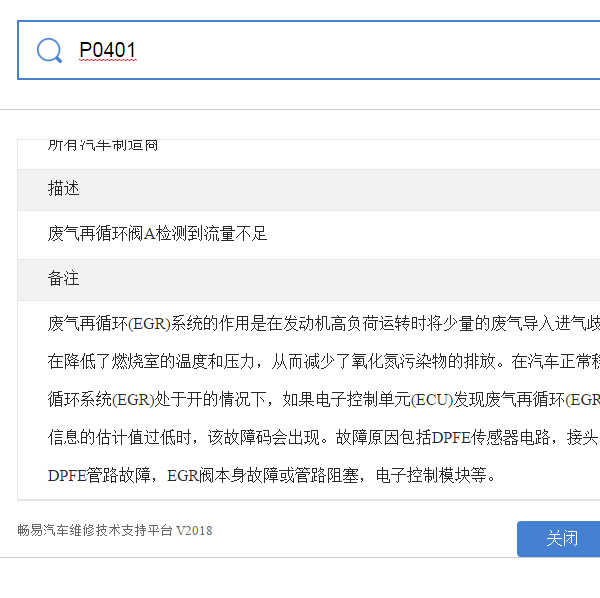
Task: Click the remark line starting 在降低了燃烧室的温度
Action: tap(324, 362)
